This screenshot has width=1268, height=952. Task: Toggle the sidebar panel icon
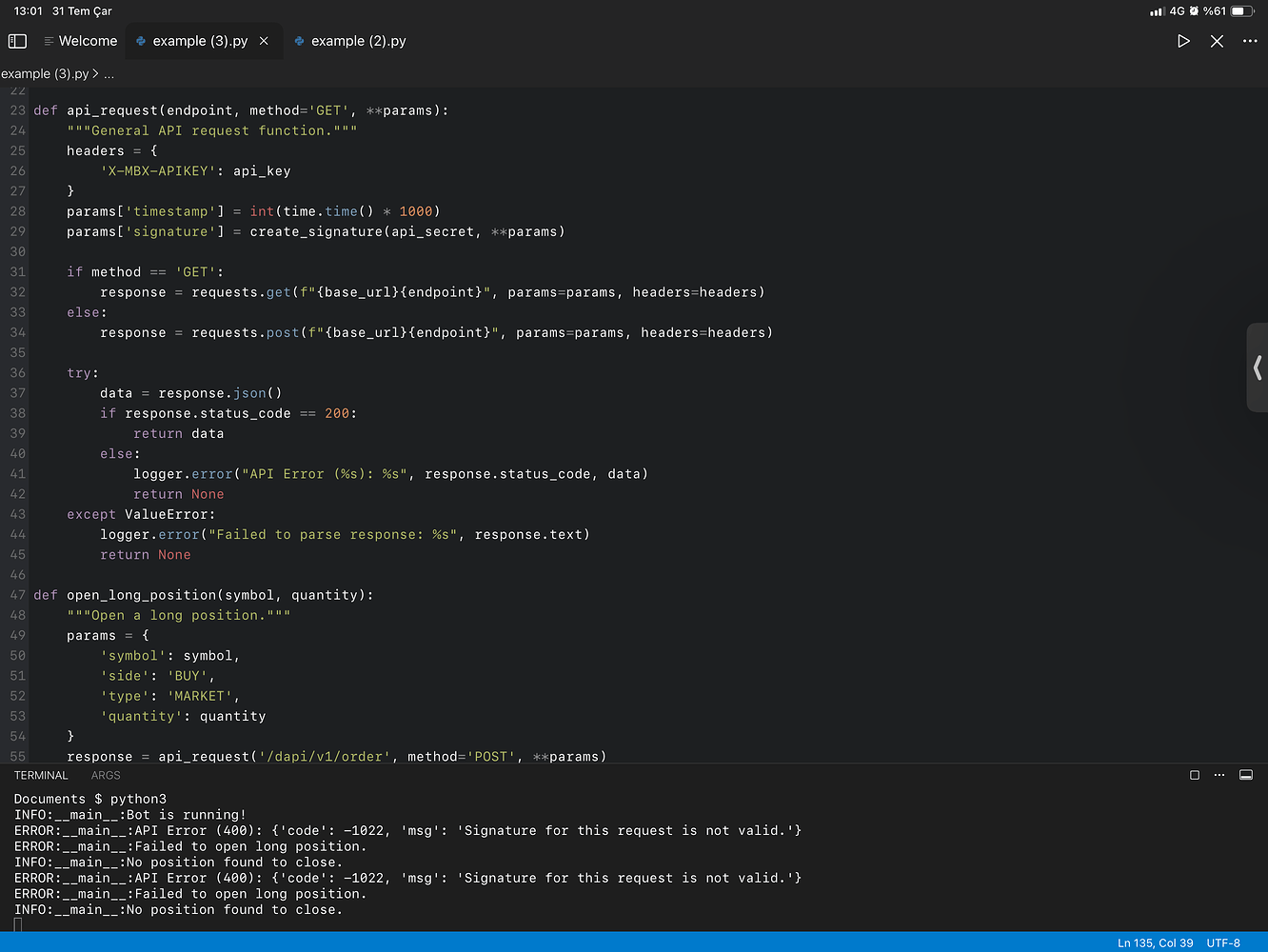coord(17,41)
